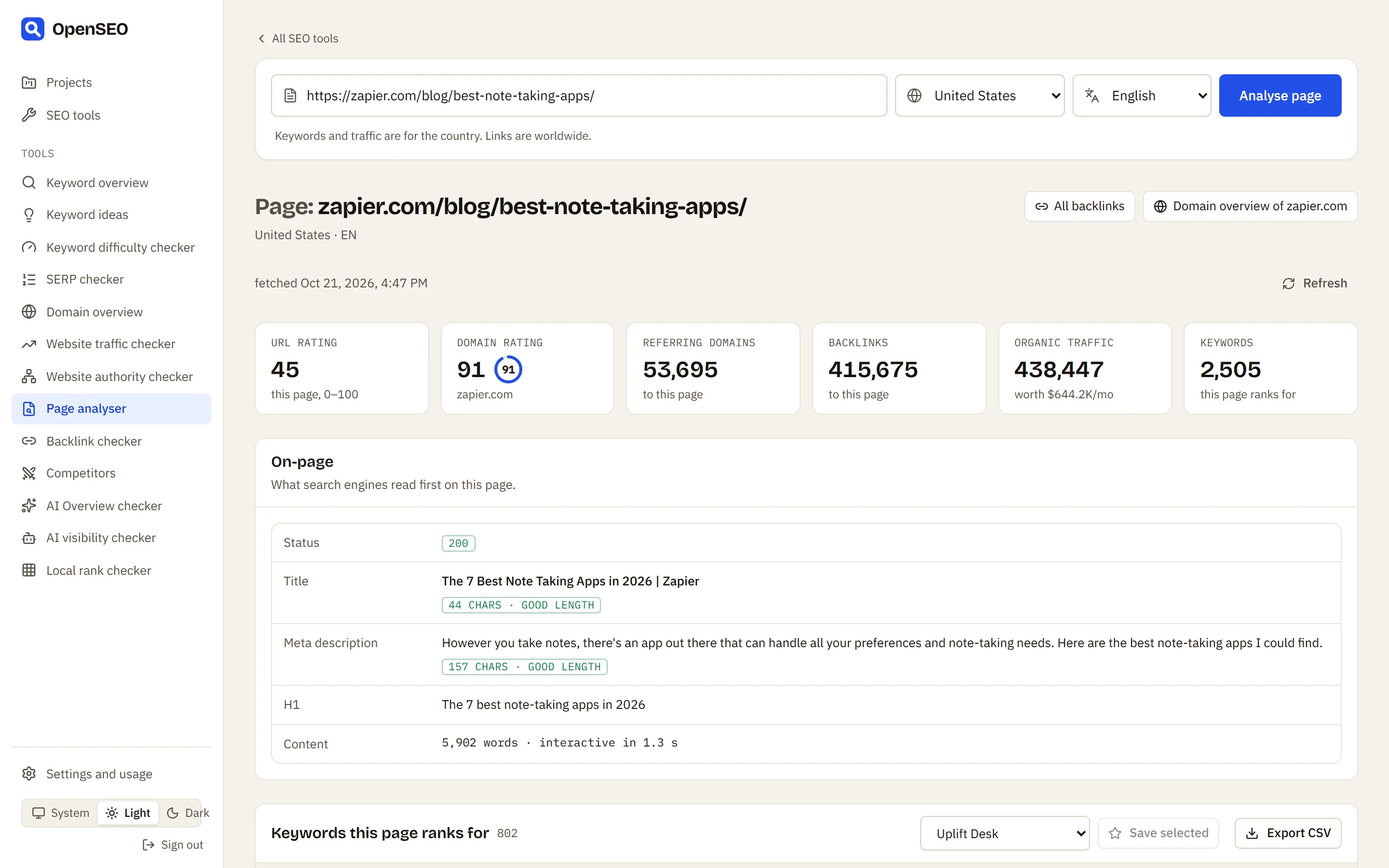This screenshot has height=868, width=1389.
Task: Click the Domain Rating 91 gauge
Action: (508, 370)
